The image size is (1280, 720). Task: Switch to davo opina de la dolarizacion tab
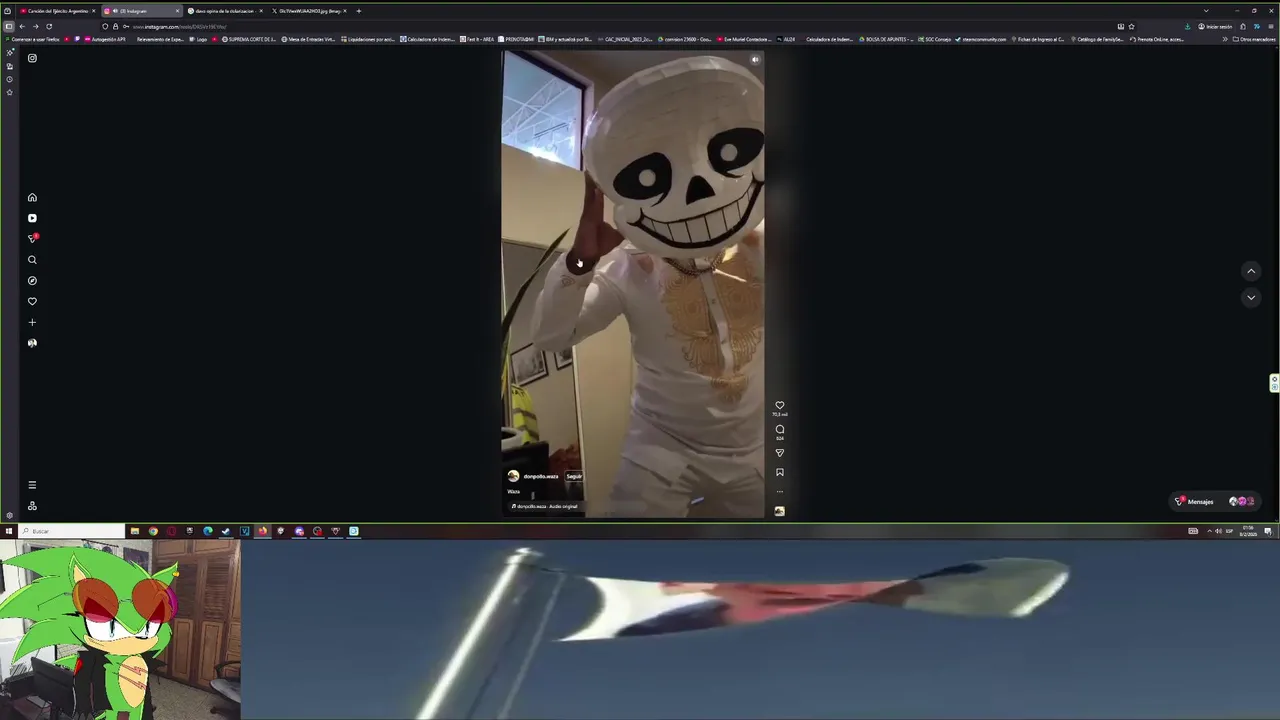[225, 11]
